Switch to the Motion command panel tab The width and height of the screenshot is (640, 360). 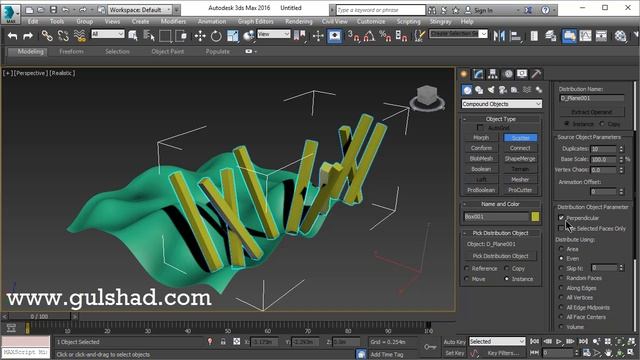[x=508, y=74]
